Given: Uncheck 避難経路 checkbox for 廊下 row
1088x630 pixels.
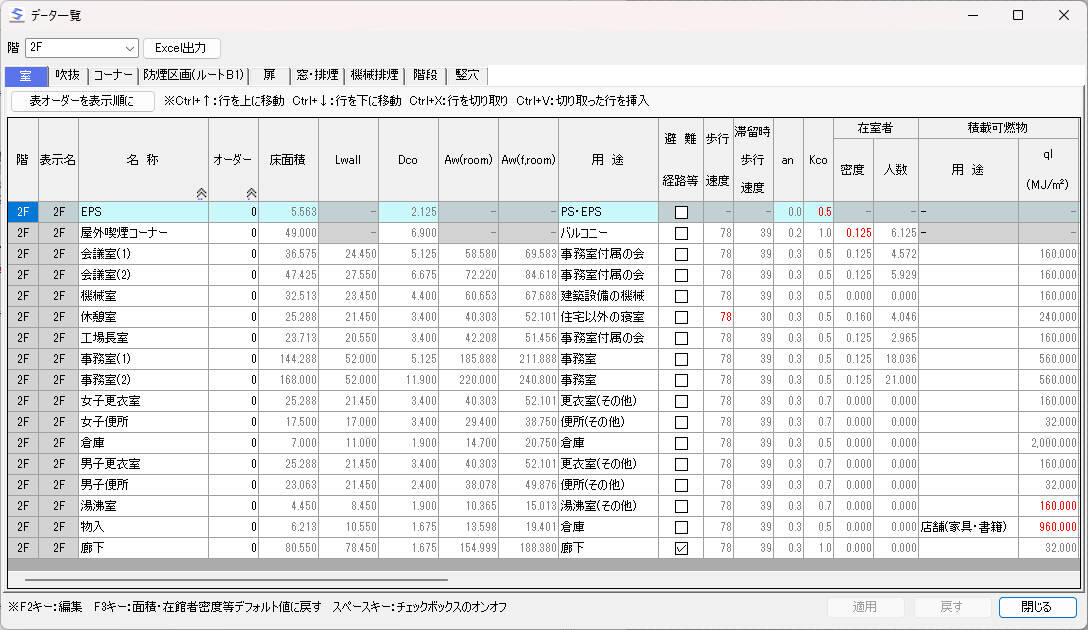Looking at the screenshot, I should tap(681, 548).
